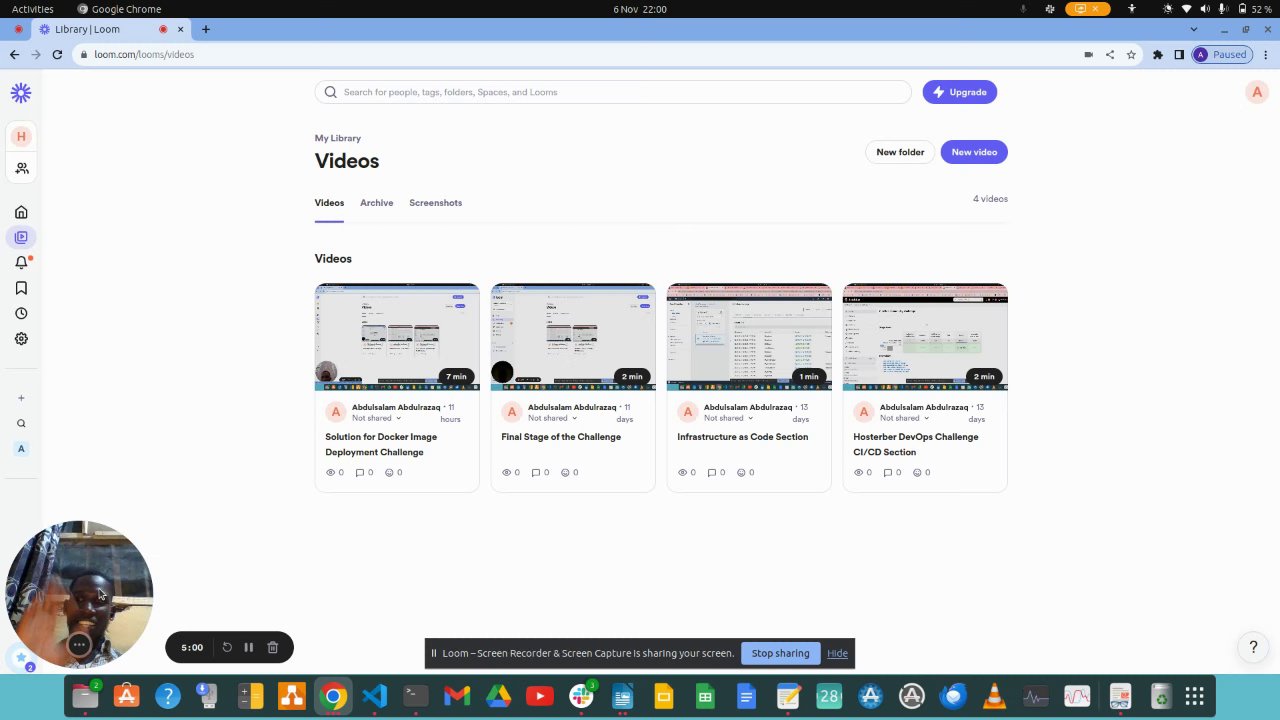Open Final Stage of the Challenge thumbnail
Image resolution: width=1280 pixels, height=720 pixels.
click(573, 337)
